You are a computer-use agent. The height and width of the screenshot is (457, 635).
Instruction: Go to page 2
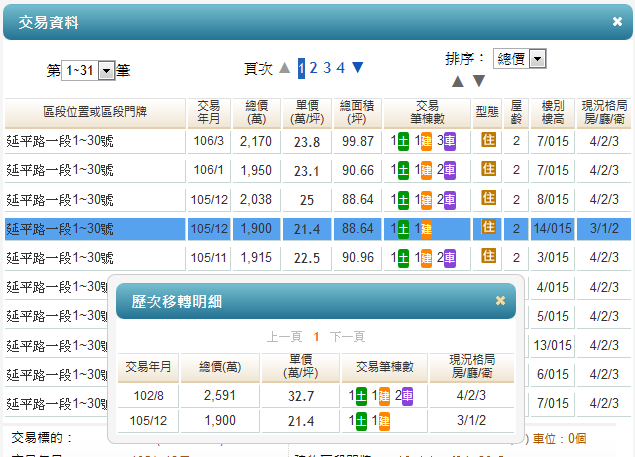point(313,68)
